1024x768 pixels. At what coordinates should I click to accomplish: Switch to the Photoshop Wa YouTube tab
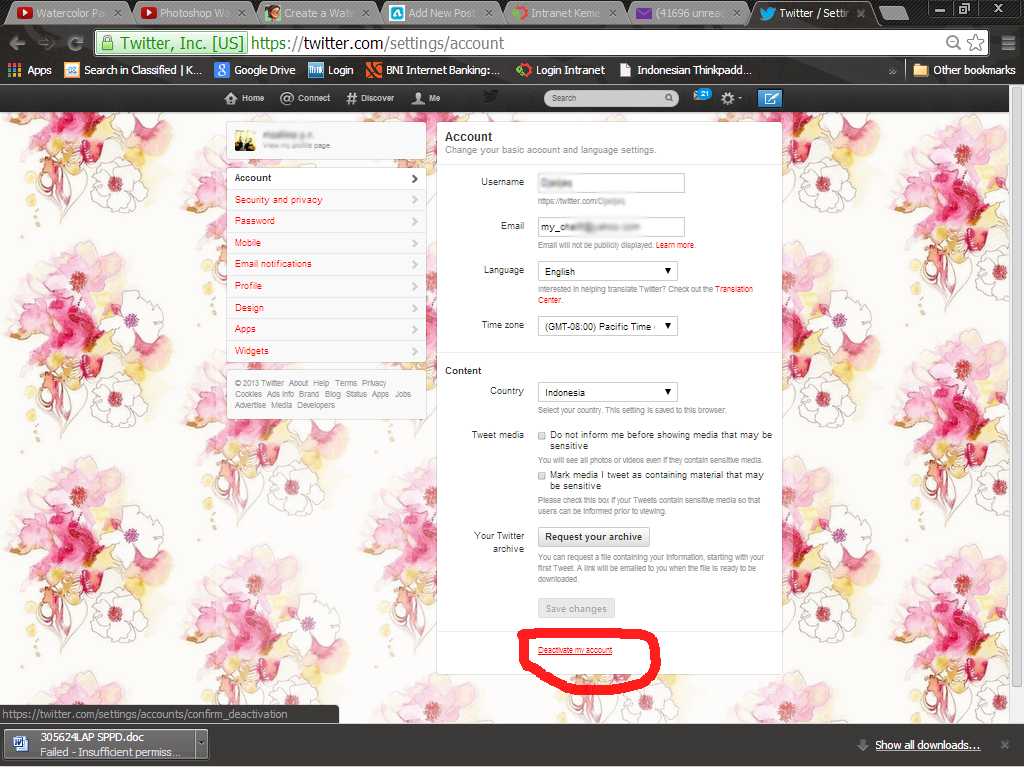pos(192,12)
